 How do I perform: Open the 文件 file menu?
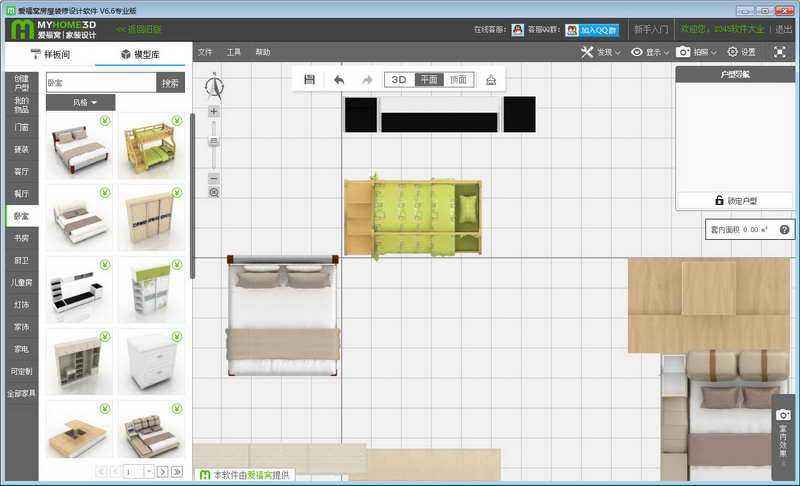[x=205, y=52]
